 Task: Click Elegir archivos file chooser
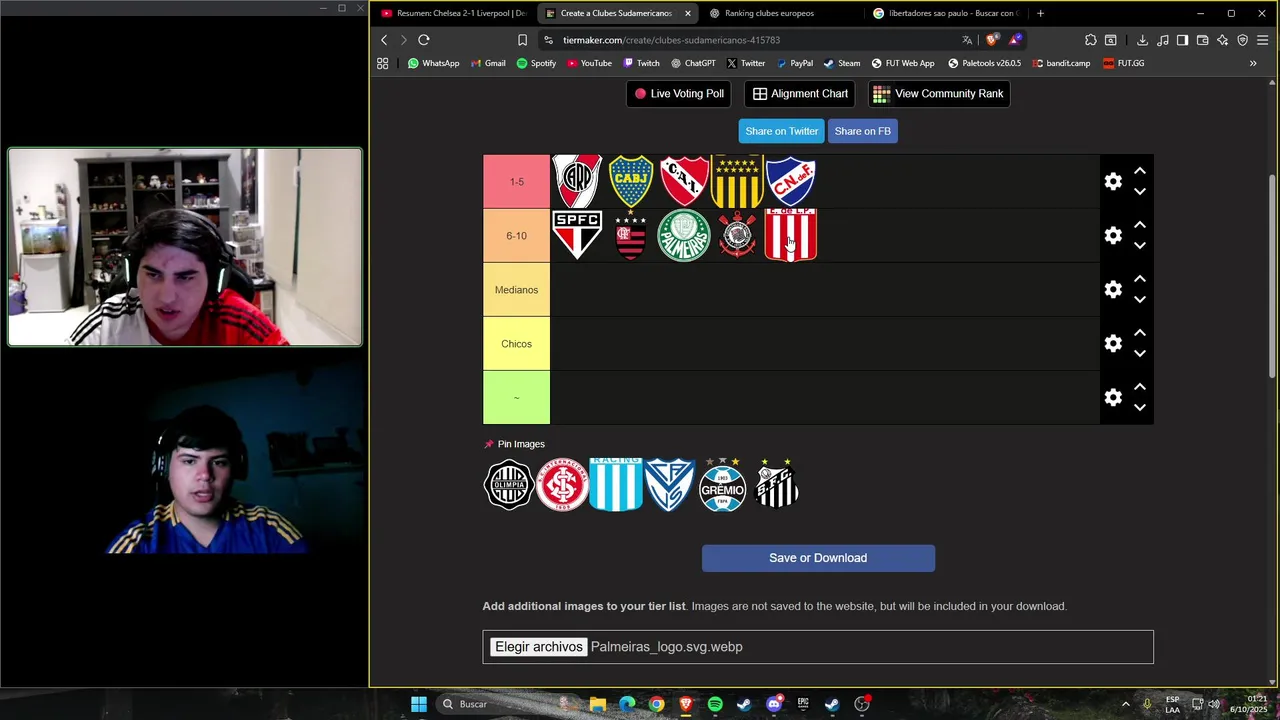coord(538,647)
